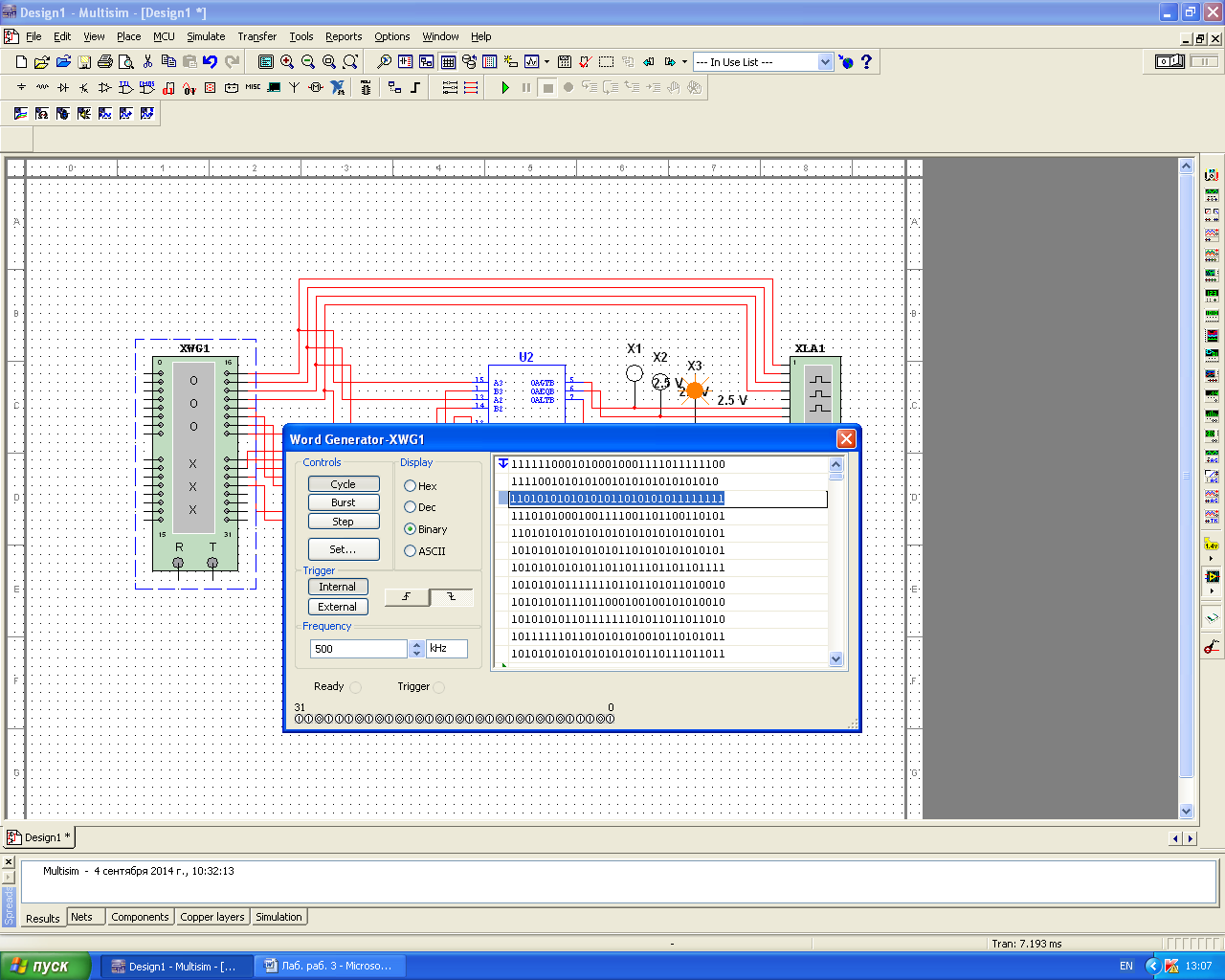Expand the Grapher dropdown arrow
Viewport: 1225px width, 980px height.
(x=546, y=61)
